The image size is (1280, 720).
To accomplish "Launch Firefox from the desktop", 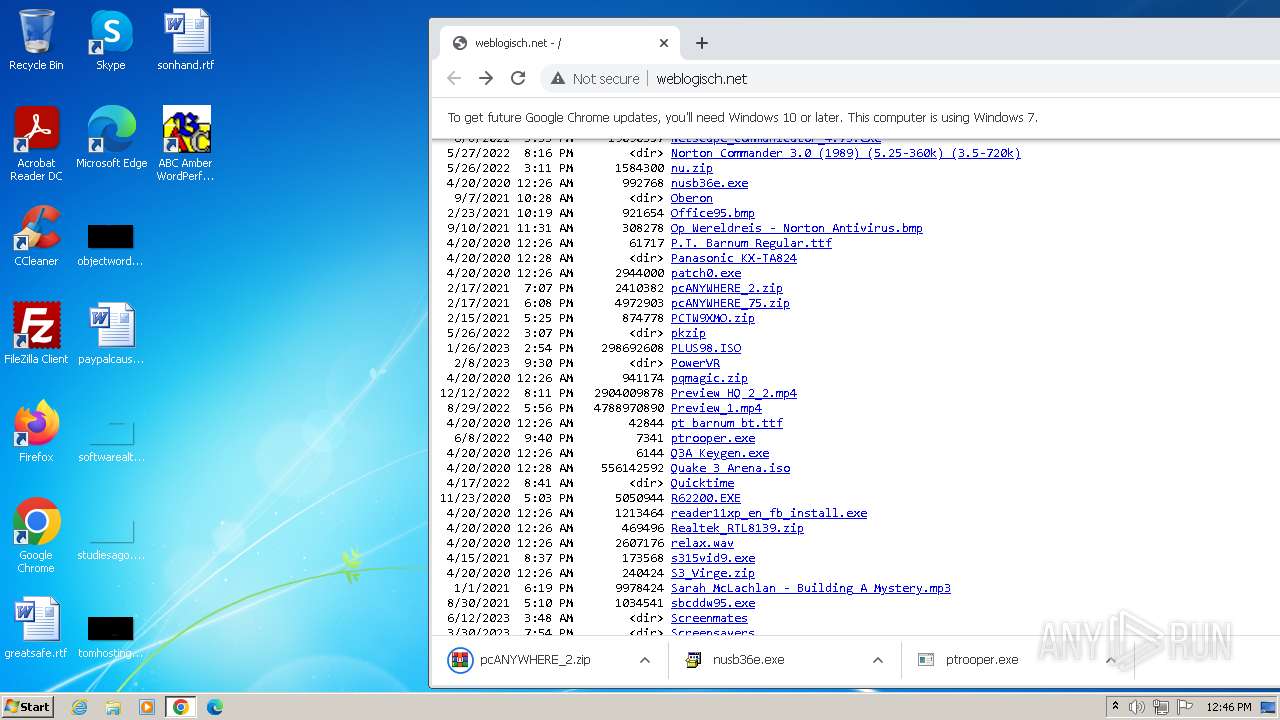I will 36,431.
